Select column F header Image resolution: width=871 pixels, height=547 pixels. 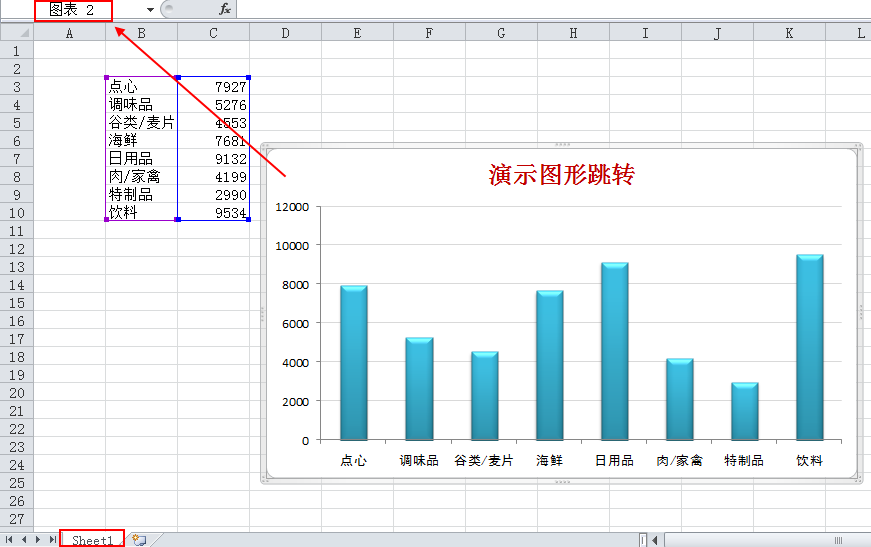(429, 33)
